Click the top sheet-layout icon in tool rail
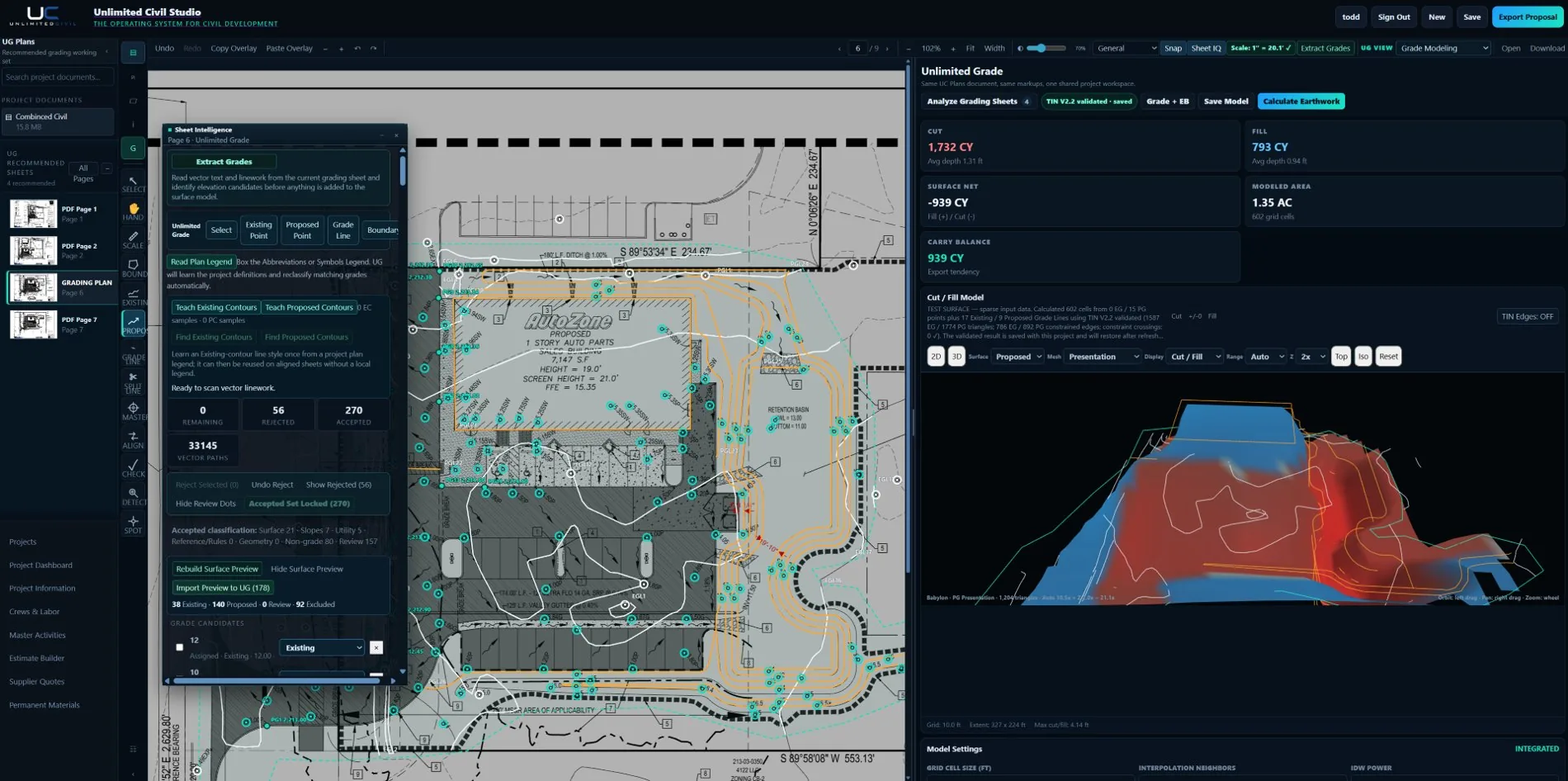This screenshot has width=1568, height=781. [x=133, y=52]
